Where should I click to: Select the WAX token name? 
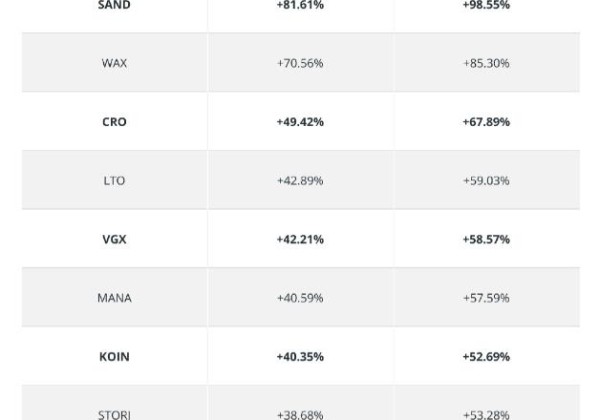coord(114,63)
